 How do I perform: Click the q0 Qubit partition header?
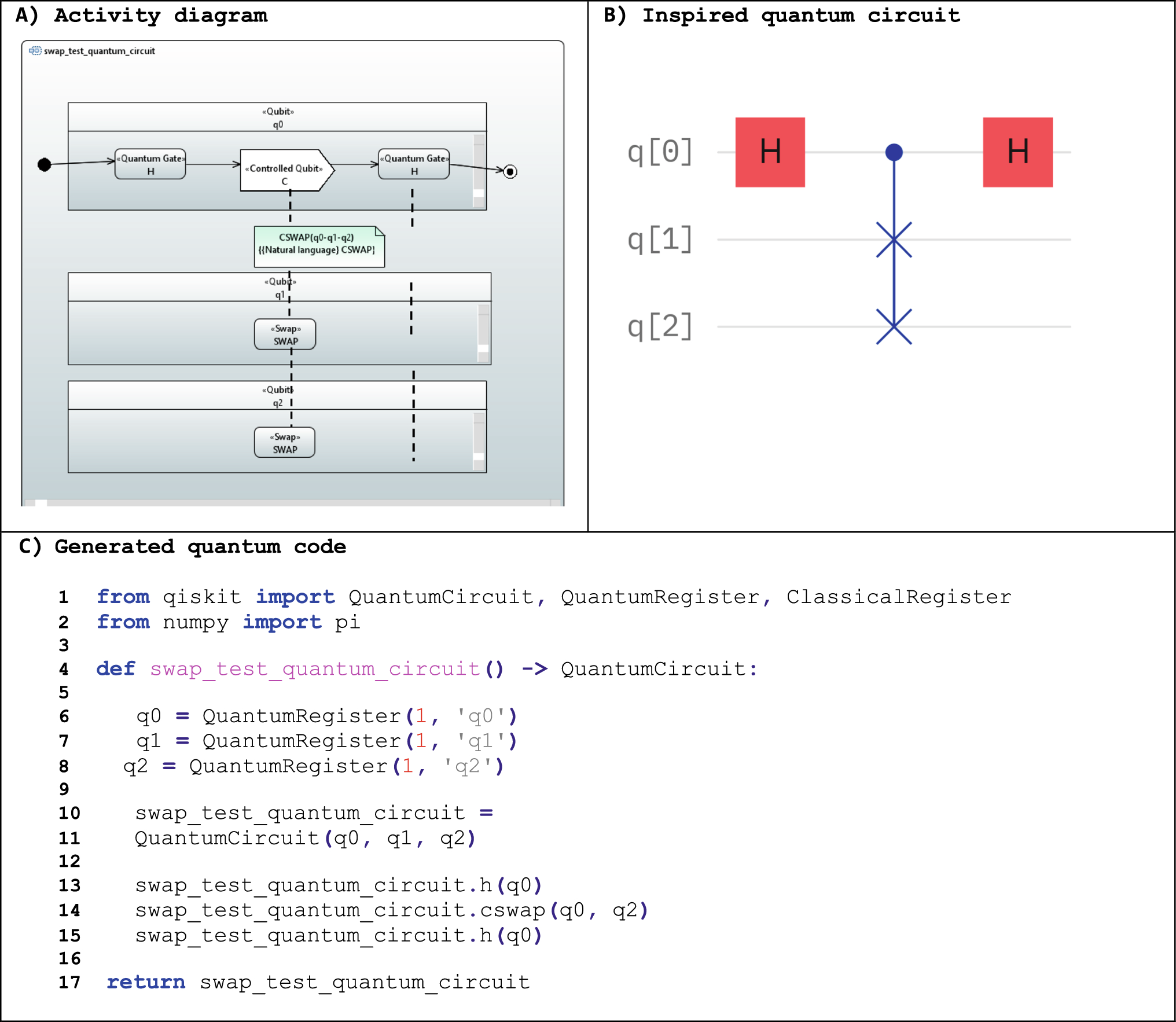[x=277, y=117]
